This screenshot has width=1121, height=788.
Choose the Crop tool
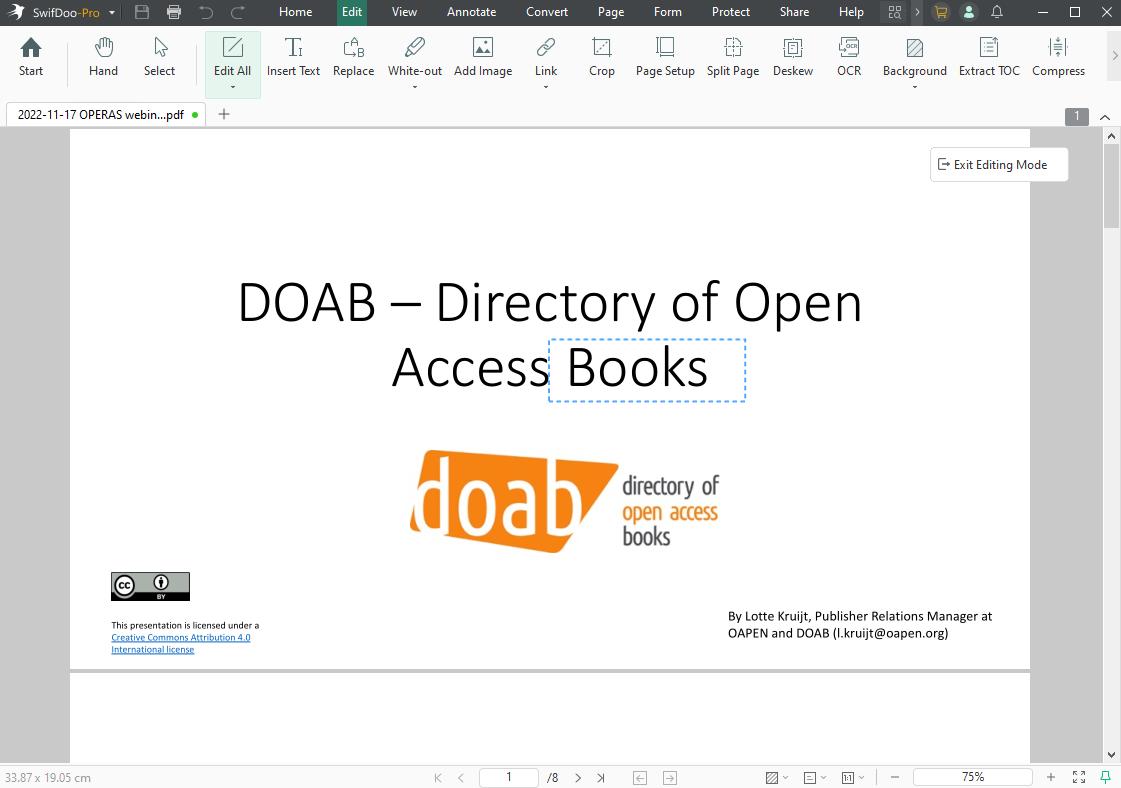[601, 57]
